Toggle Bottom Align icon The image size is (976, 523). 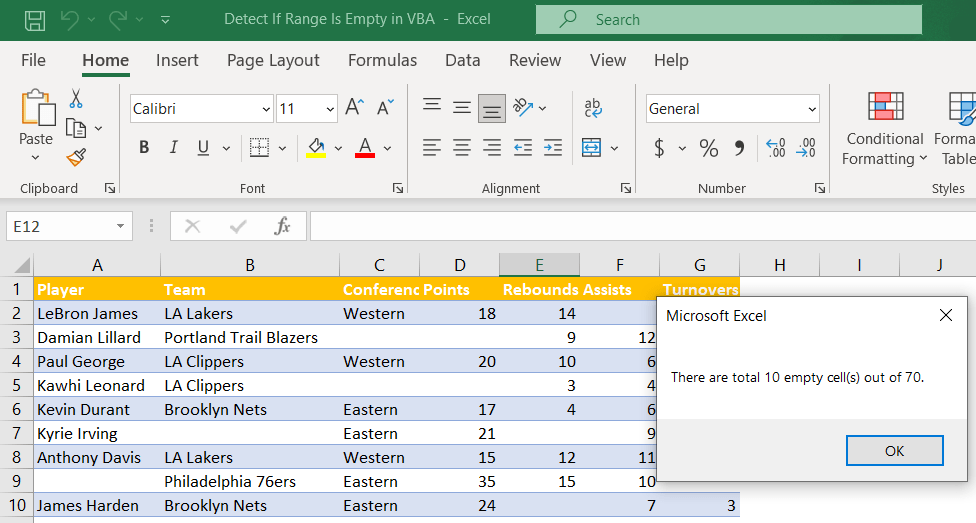[492, 109]
